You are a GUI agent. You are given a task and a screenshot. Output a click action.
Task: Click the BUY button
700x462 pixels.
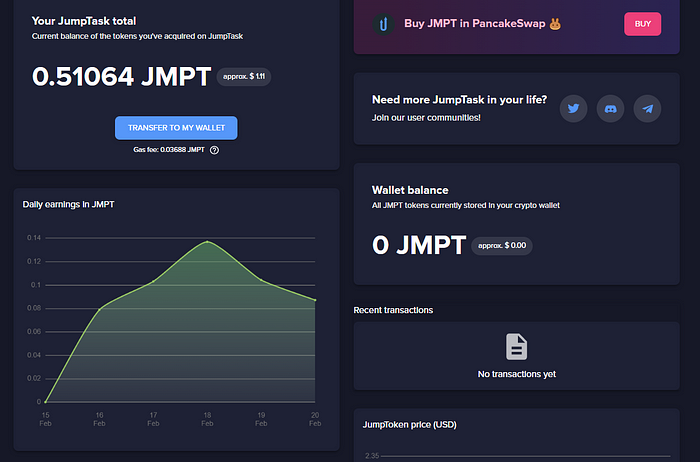[x=642, y=24]
